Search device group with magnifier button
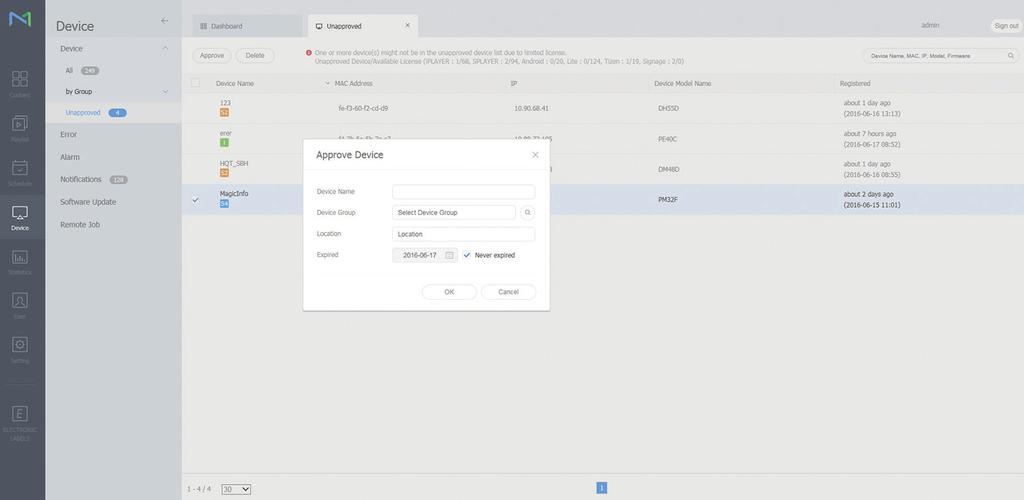This screenshot has height=500, width=1024. tap(528, 213)
